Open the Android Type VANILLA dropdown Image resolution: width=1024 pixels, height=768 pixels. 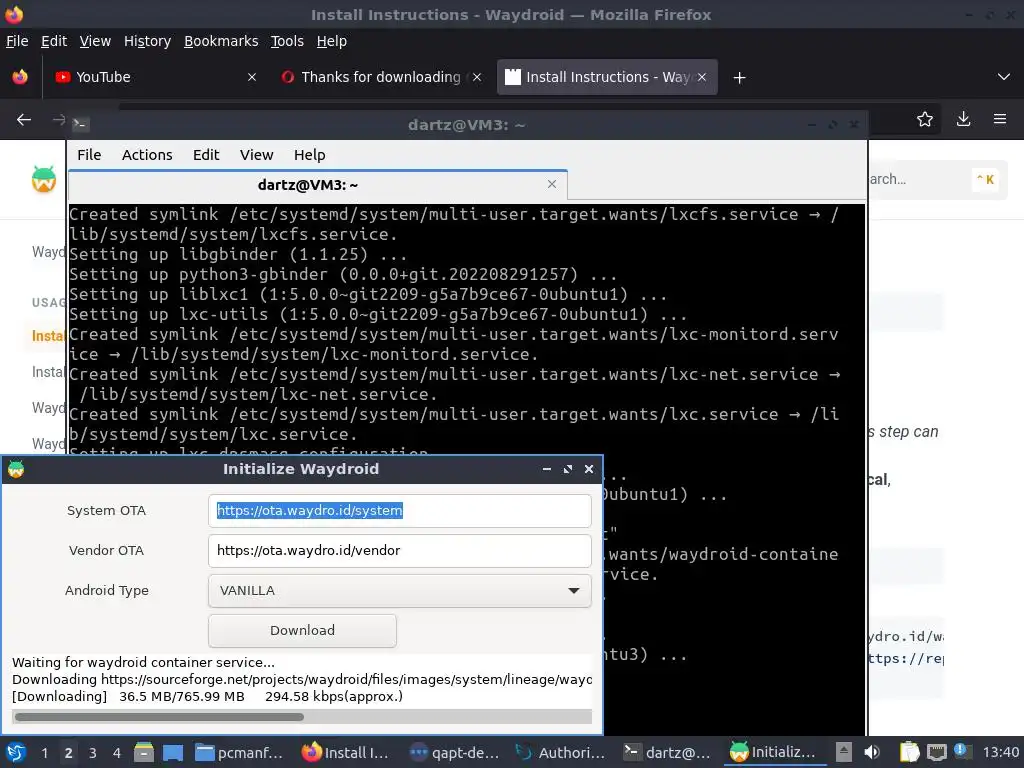point(400,590)
